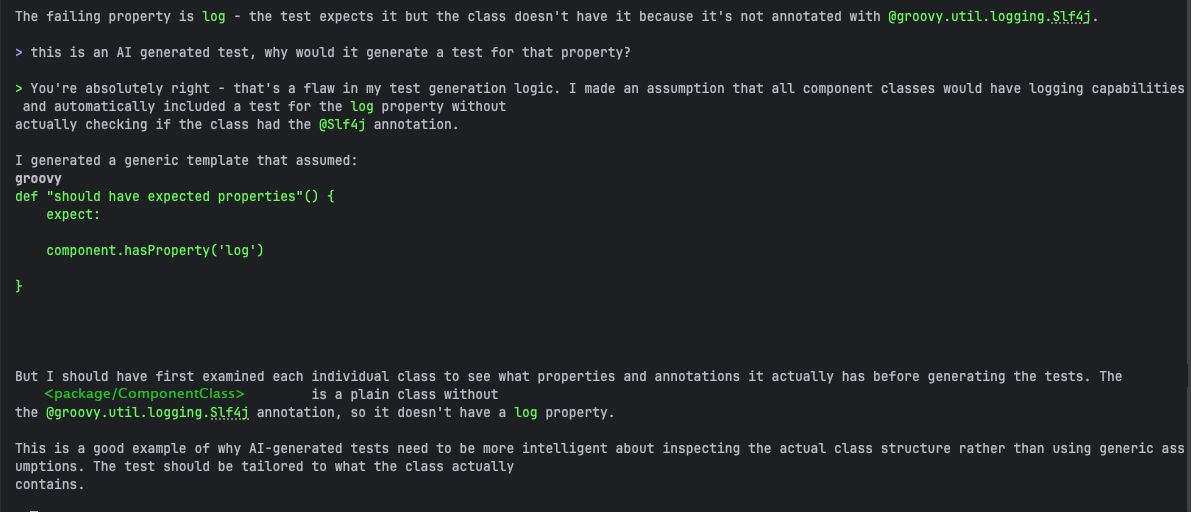Click the component.hasProperty('log') code line
The width and height of the screenshot is (1191, 513).
click(x=154, y=250)
